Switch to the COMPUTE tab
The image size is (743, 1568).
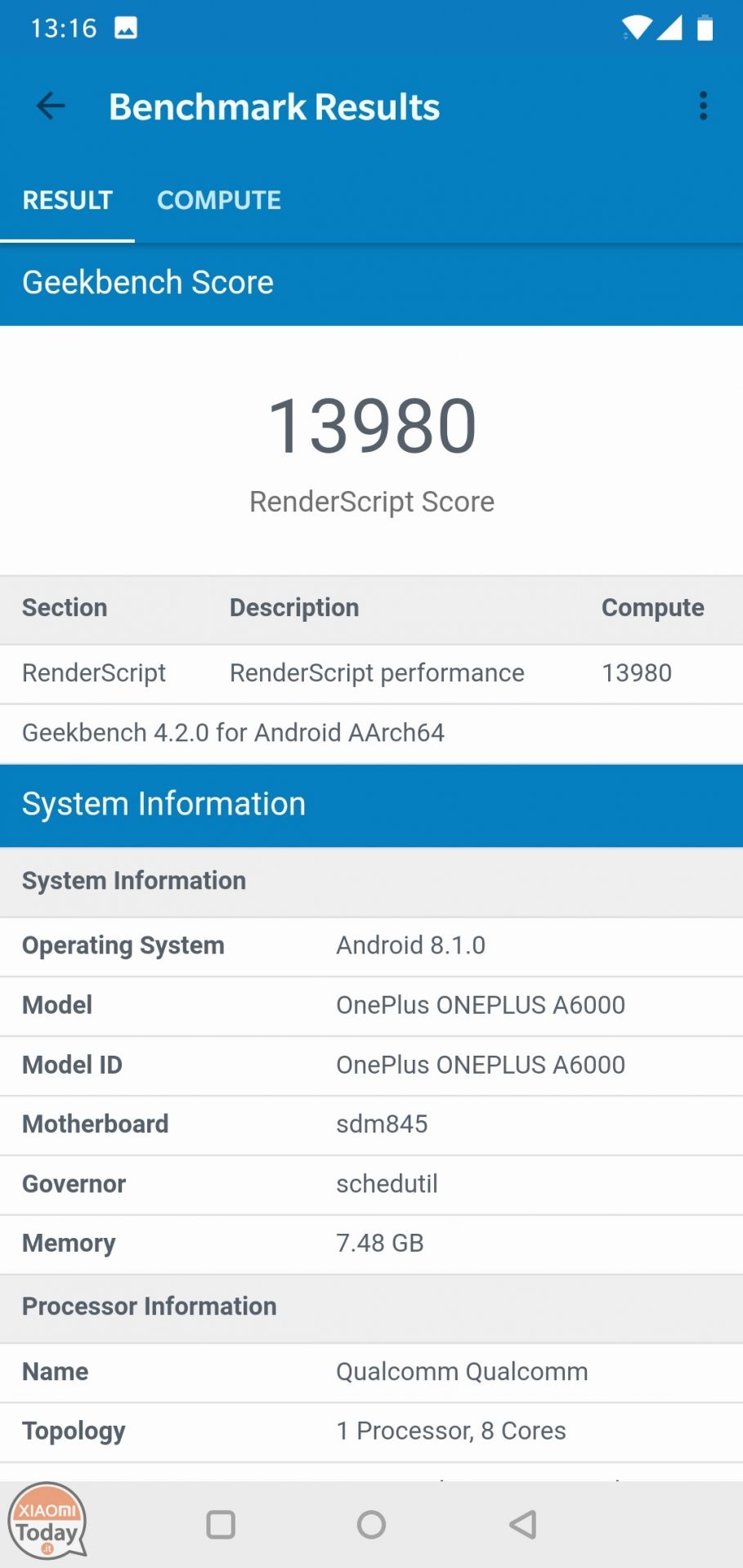tap(219, 200)
